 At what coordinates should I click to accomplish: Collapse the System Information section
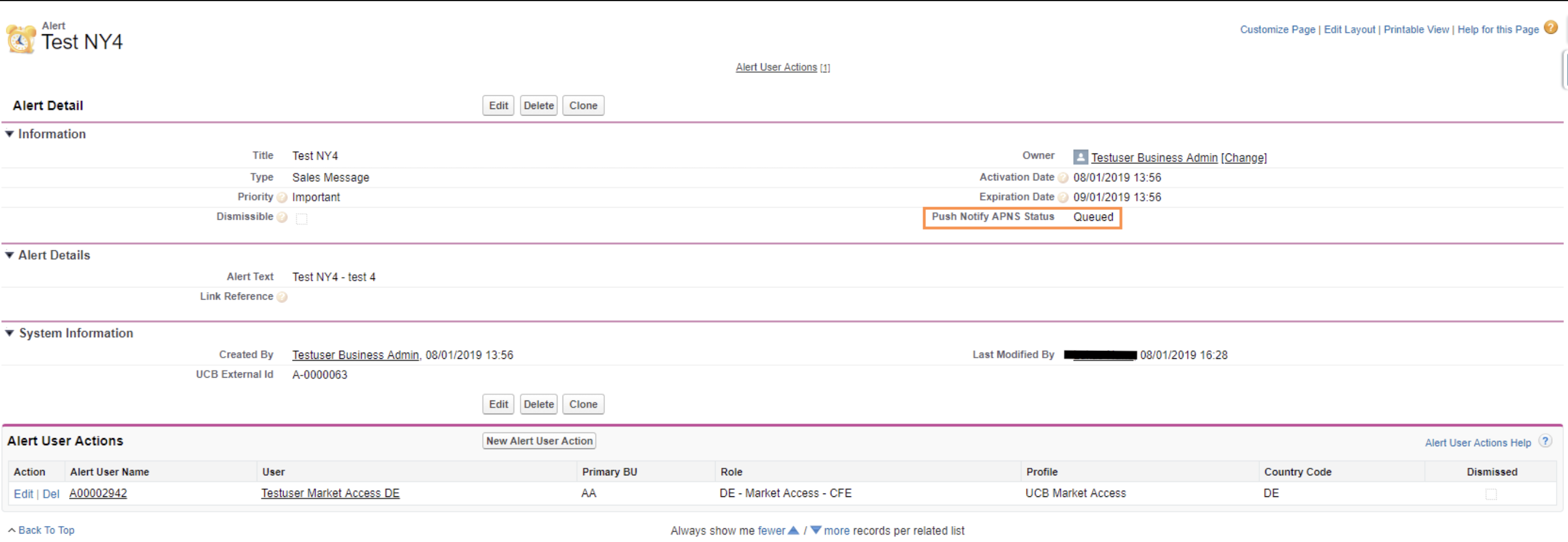point(10,333)
